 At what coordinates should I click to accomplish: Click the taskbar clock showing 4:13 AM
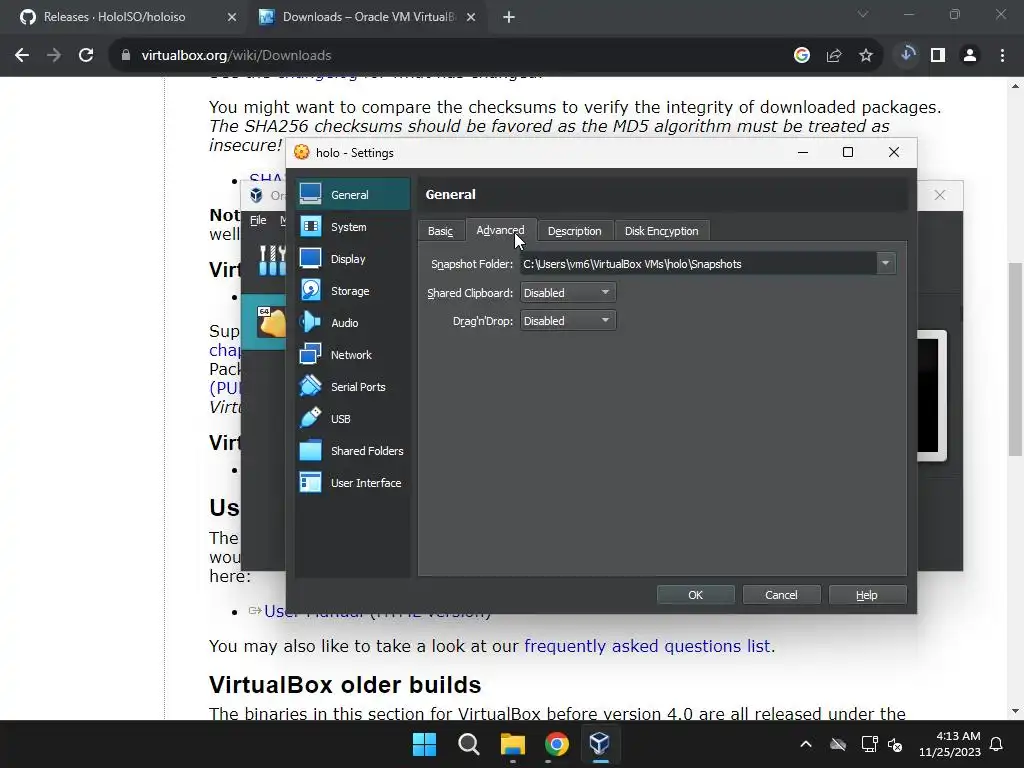click(950, 744)
